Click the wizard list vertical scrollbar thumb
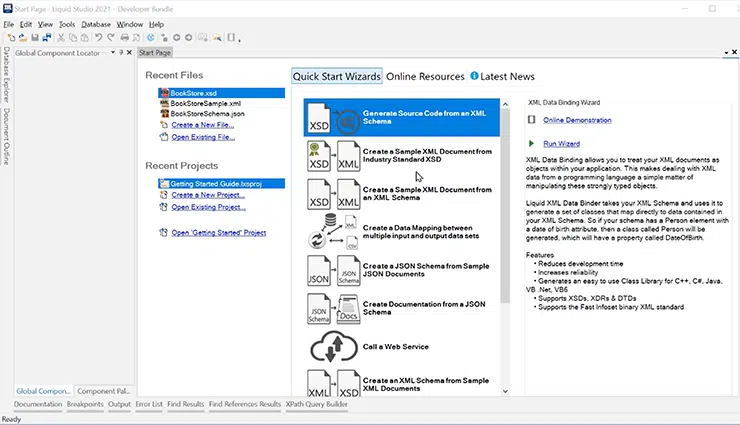Screen dimensions: 740x425 click(505, 206)
